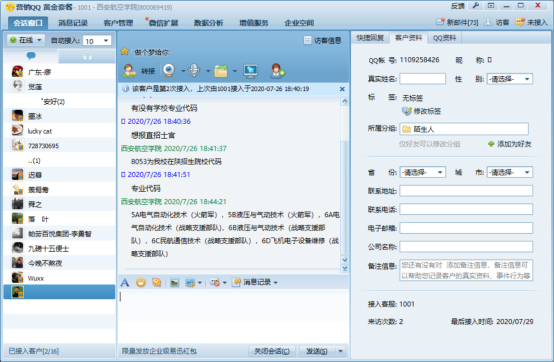Expand the send file options arrow
554x362 pixels.
coord(235,71)
